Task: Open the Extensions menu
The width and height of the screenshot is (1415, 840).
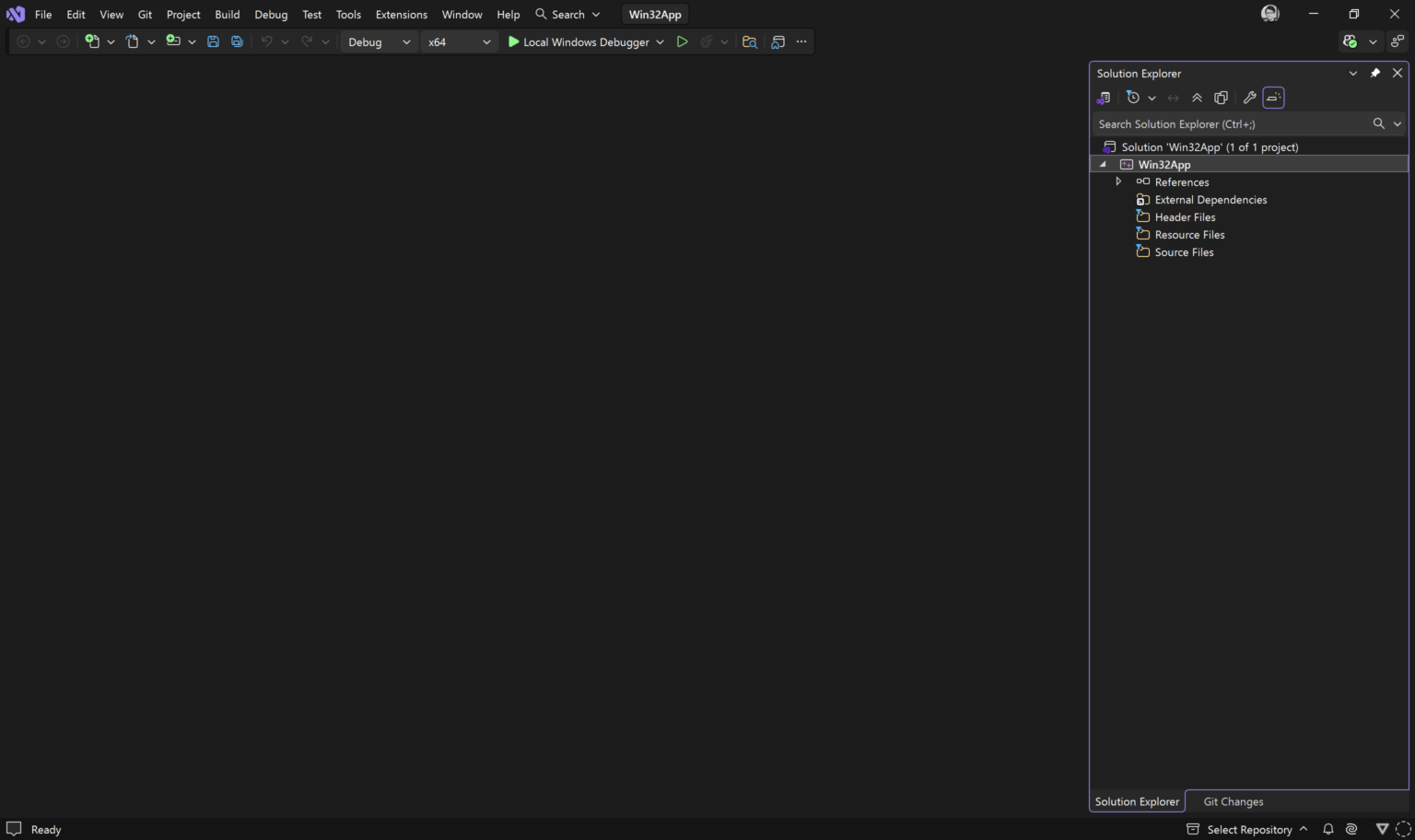Action: (x=402, y=14)
